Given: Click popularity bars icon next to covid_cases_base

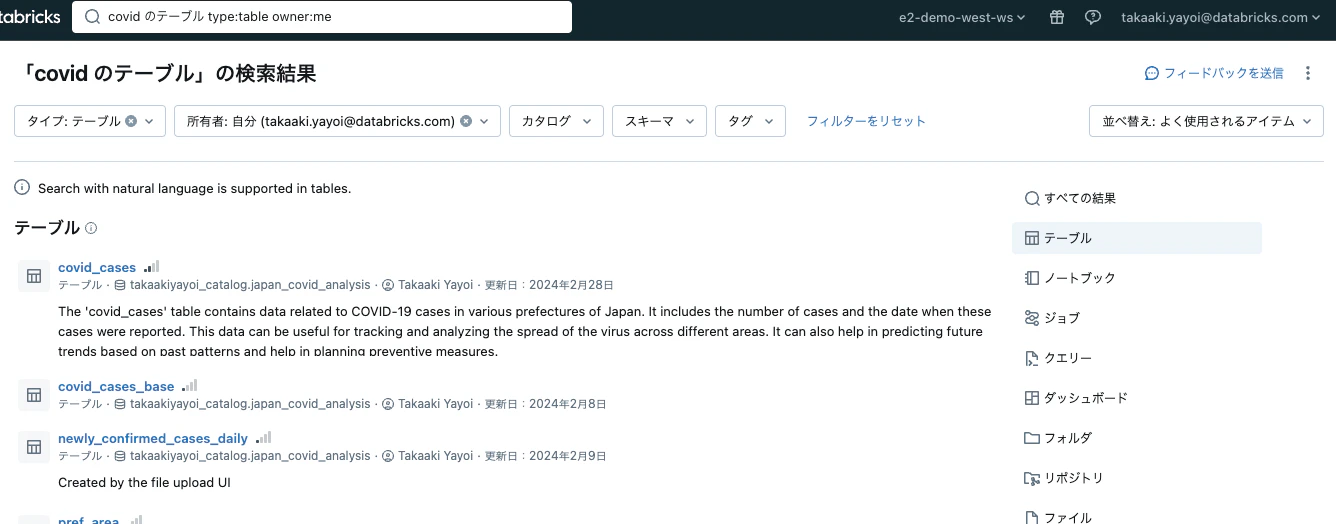Looking at the screenshot, I should 190,386.
